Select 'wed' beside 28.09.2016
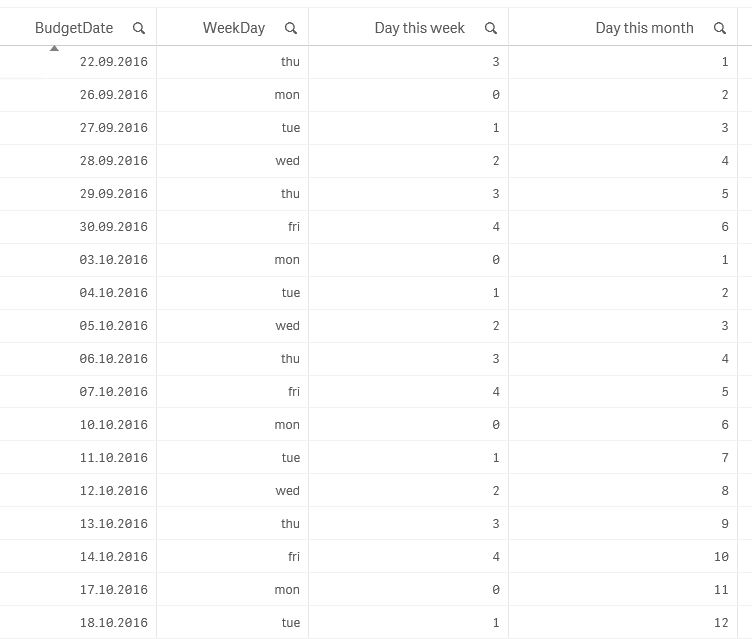The height and width of the screenshot is (639, 752). pos(287,161)
